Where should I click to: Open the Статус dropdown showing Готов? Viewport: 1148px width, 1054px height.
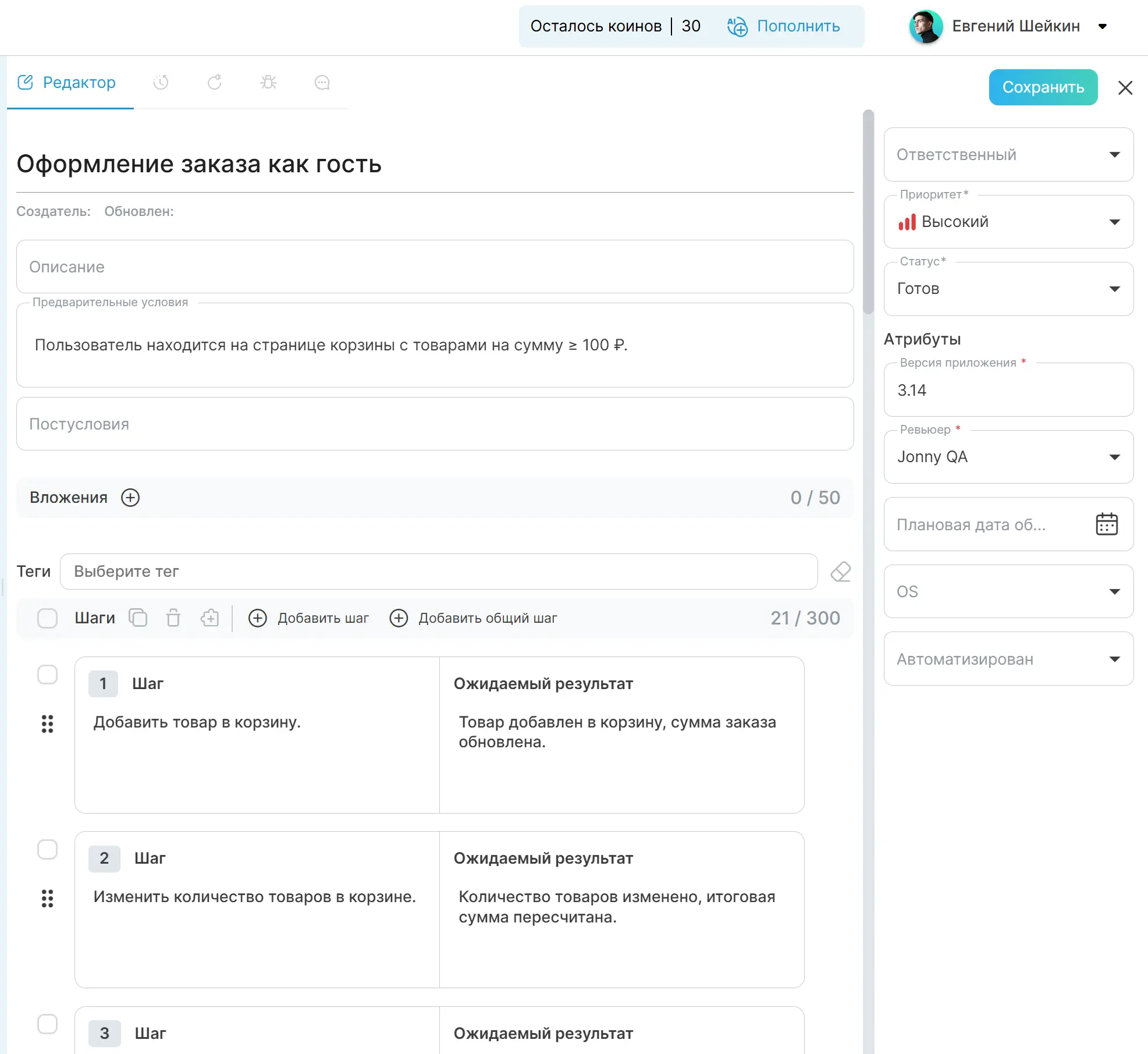tap(1008, 289)
